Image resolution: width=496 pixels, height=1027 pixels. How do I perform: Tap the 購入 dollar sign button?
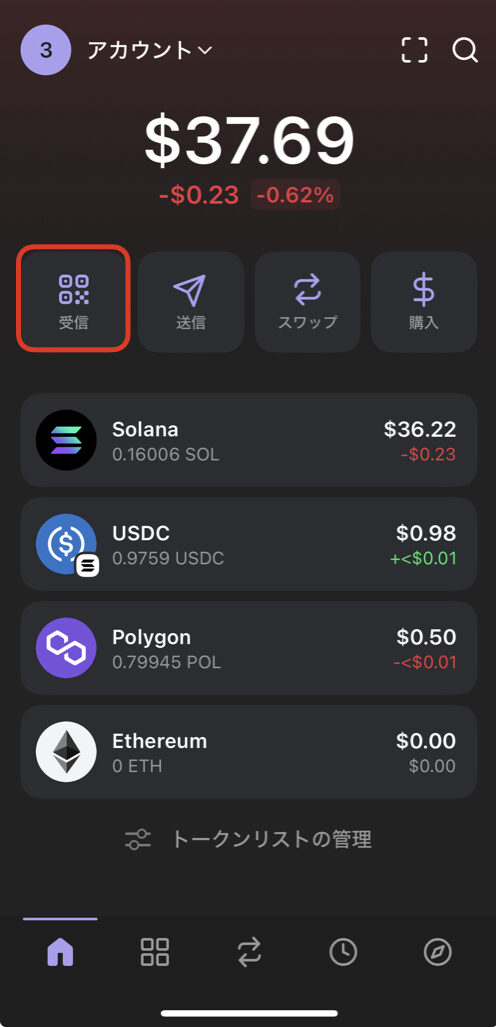coord(424,302)
